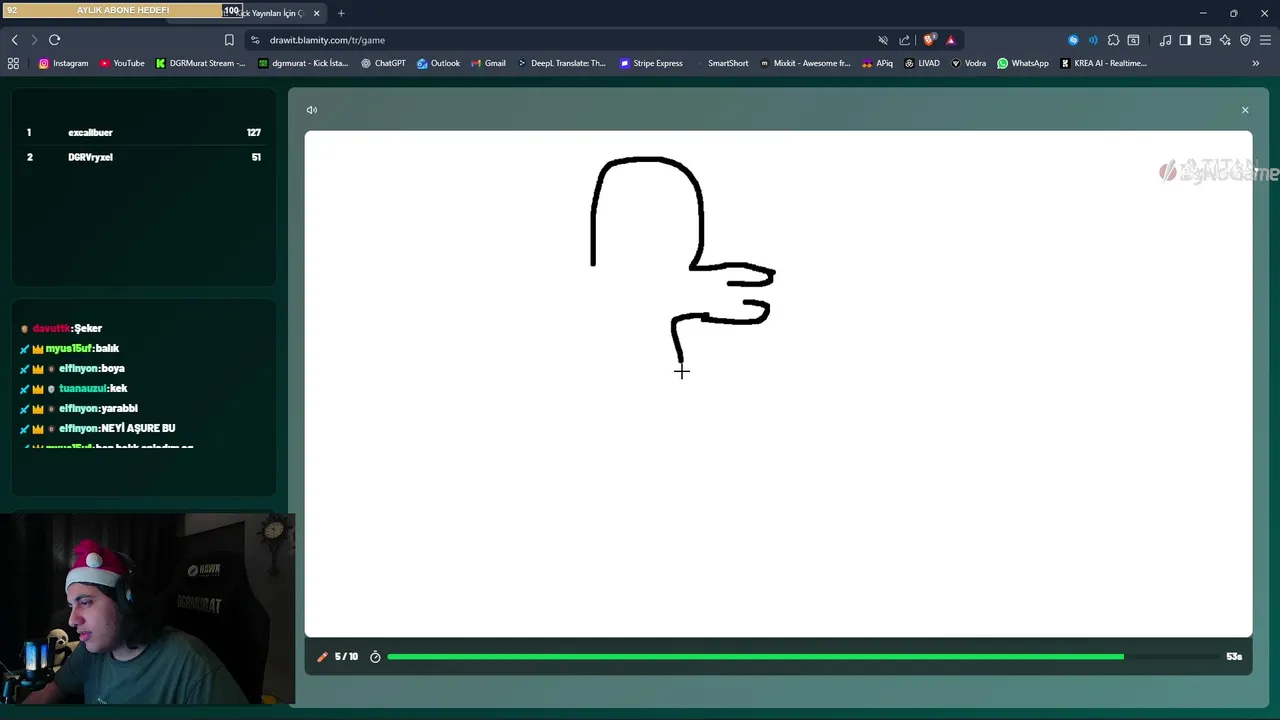
Task: Click the green countdown progress bar
Action: click(x=755, y=657)
